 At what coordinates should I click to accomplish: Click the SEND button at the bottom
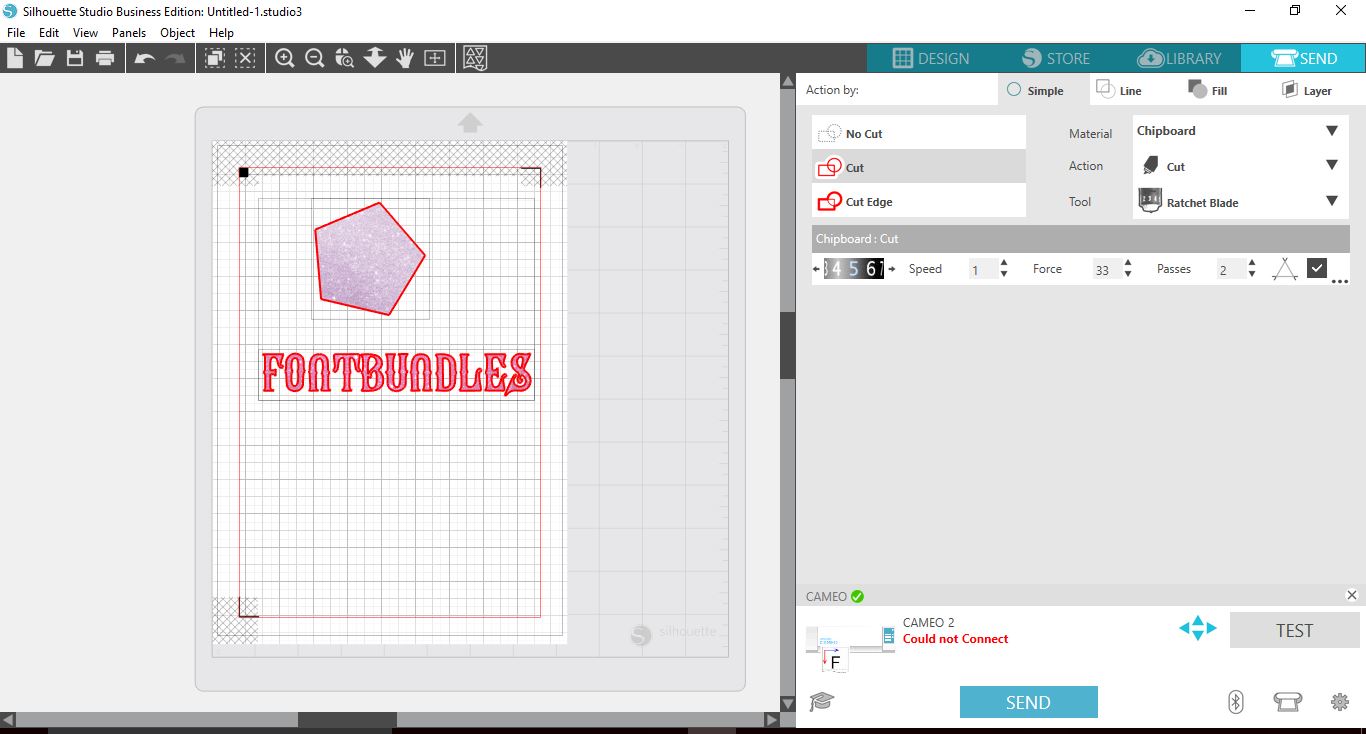point(1028,702)
